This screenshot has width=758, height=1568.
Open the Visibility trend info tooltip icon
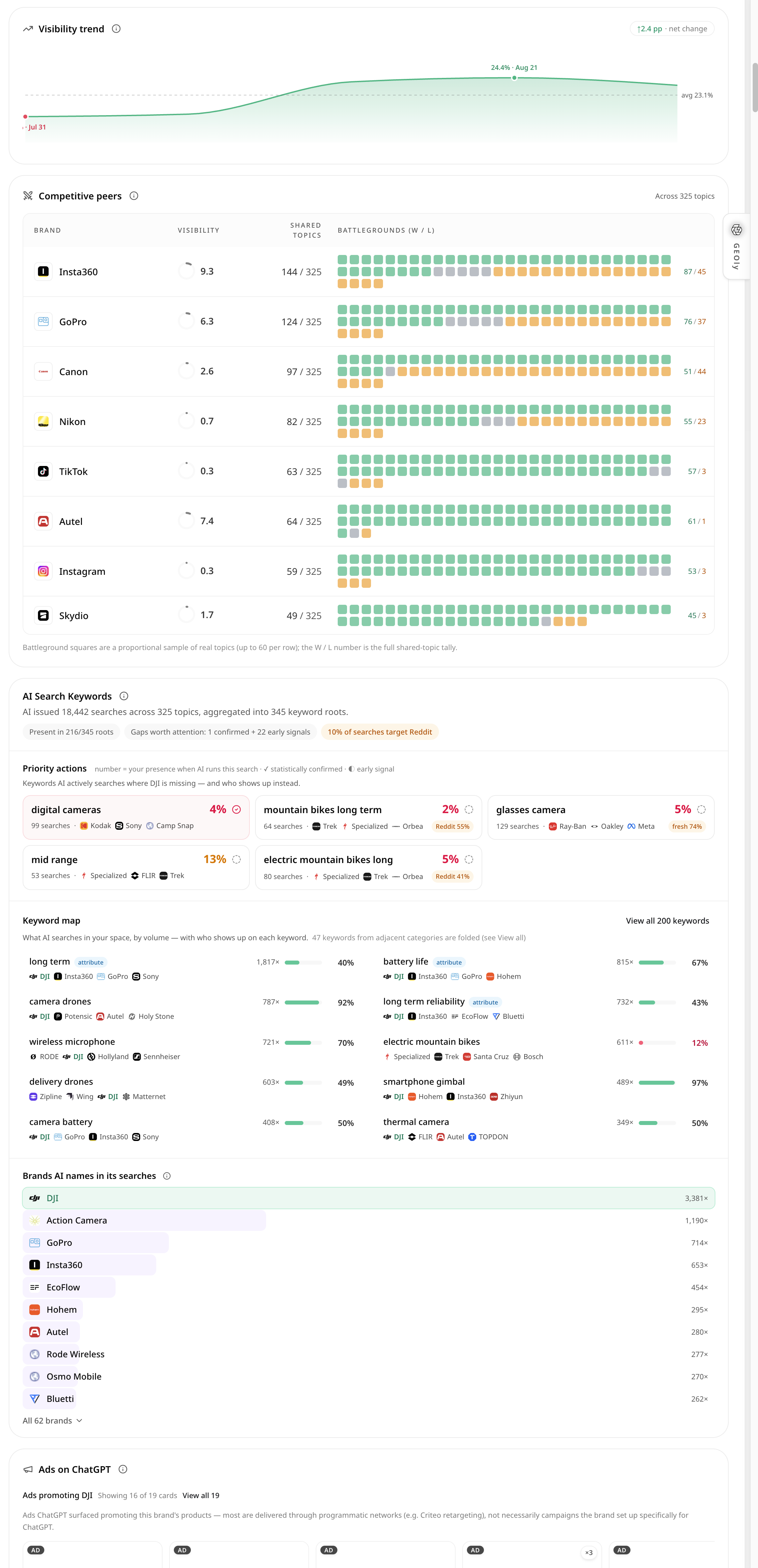(x=116, y=29)
